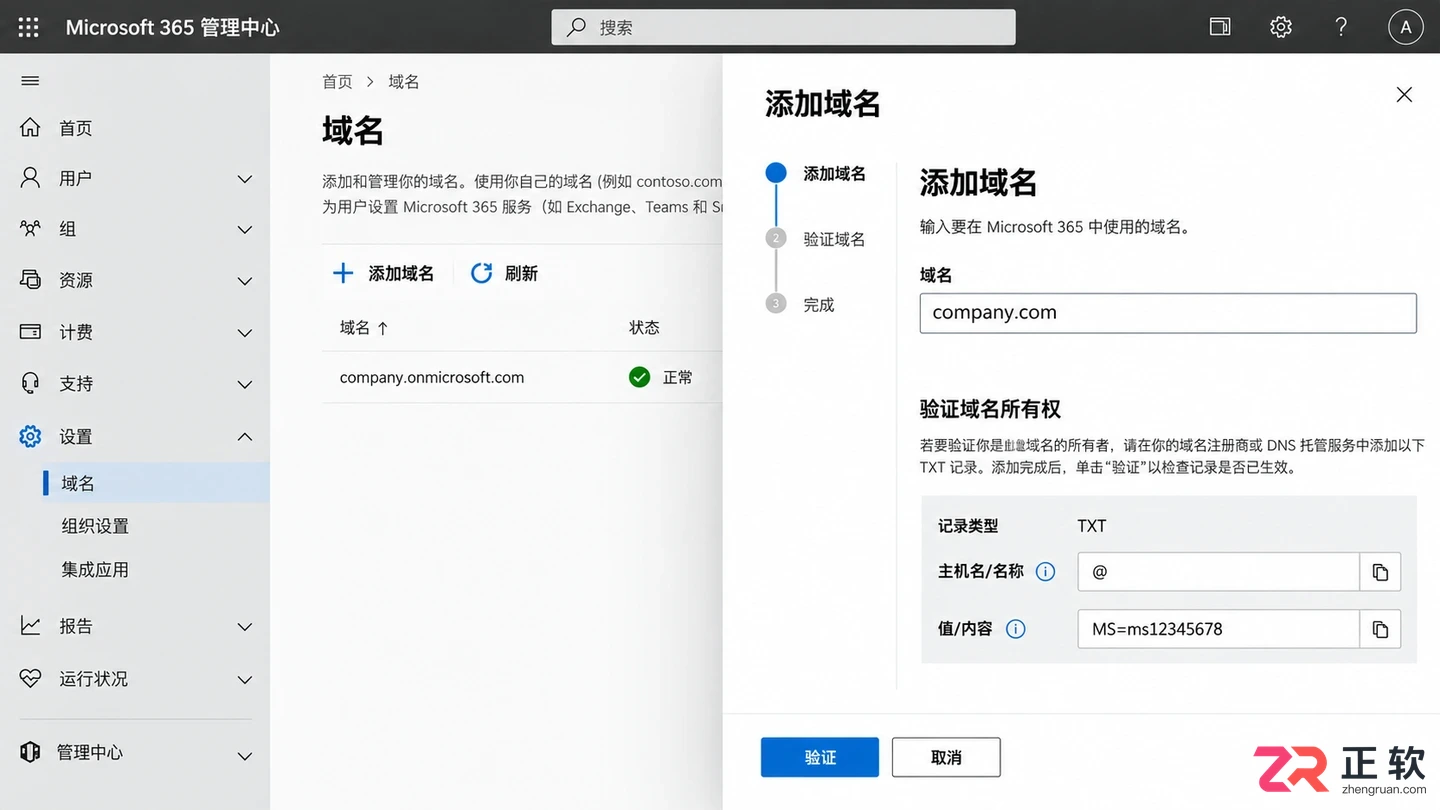Click the 域名 input with company.com

(x=1168, y=313)
